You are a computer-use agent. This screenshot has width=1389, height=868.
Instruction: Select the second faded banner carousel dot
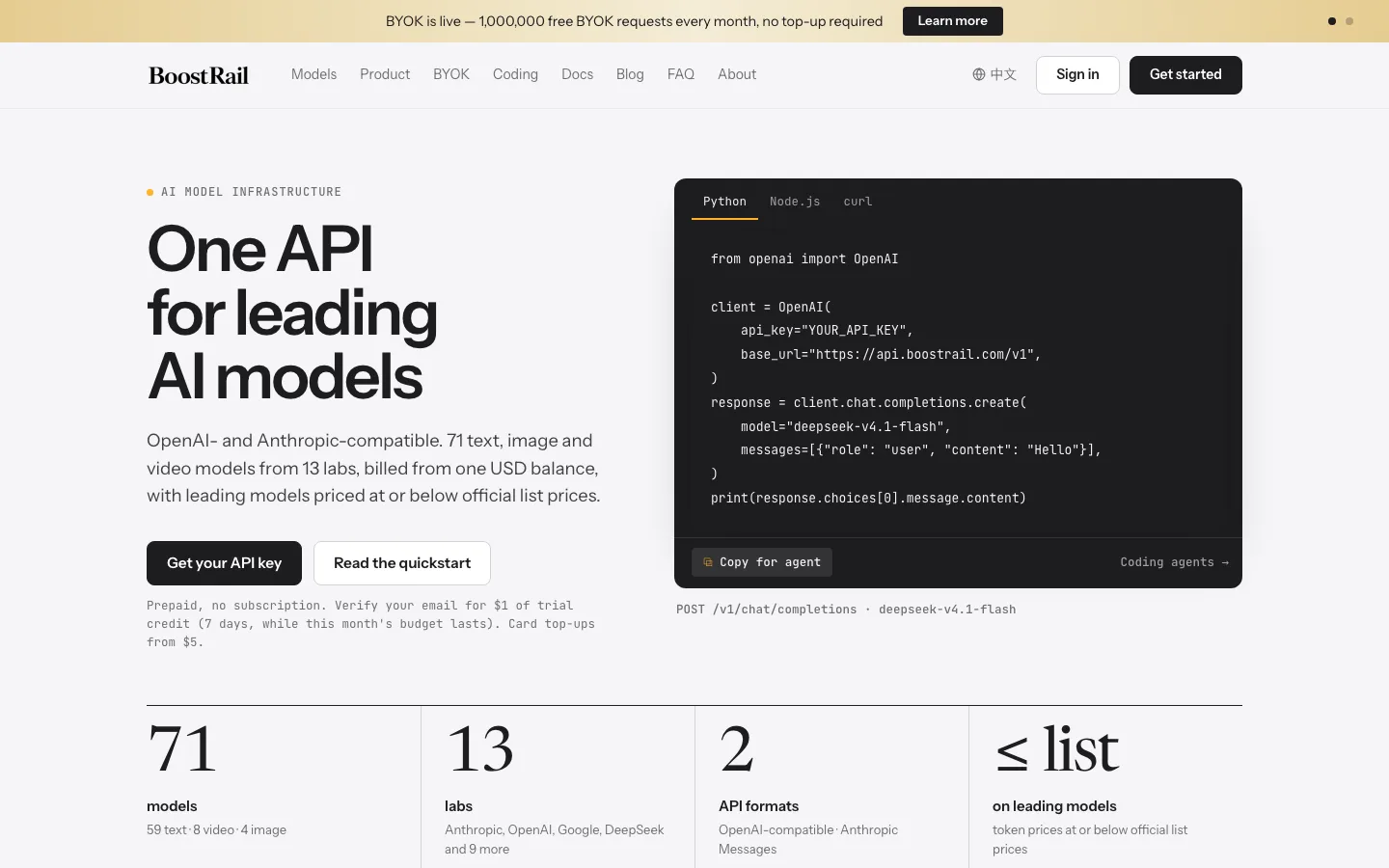coord(1349,21)
